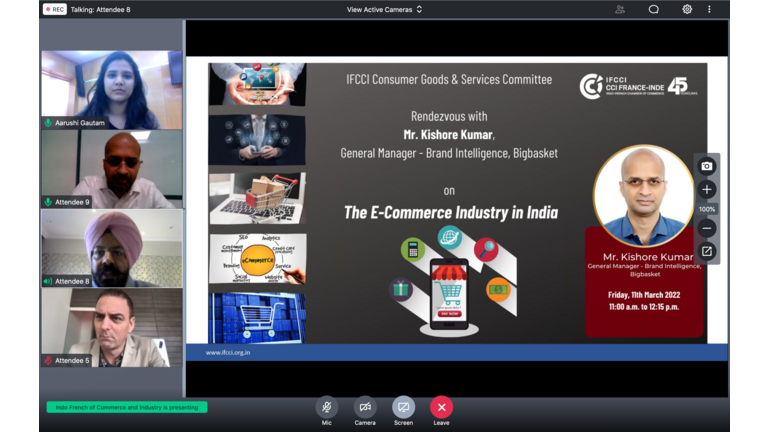
Task: Open the three-dot more options menu
Action: click(x=710, y=9)
